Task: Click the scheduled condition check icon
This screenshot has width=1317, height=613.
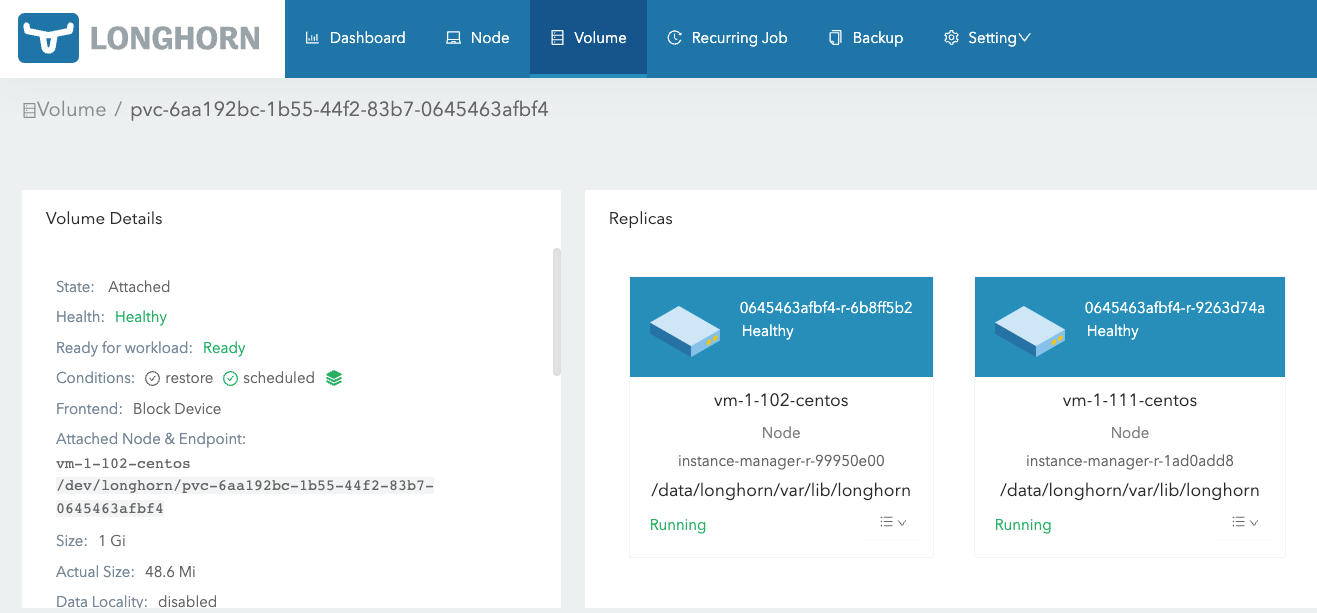Action: point(230,378)
